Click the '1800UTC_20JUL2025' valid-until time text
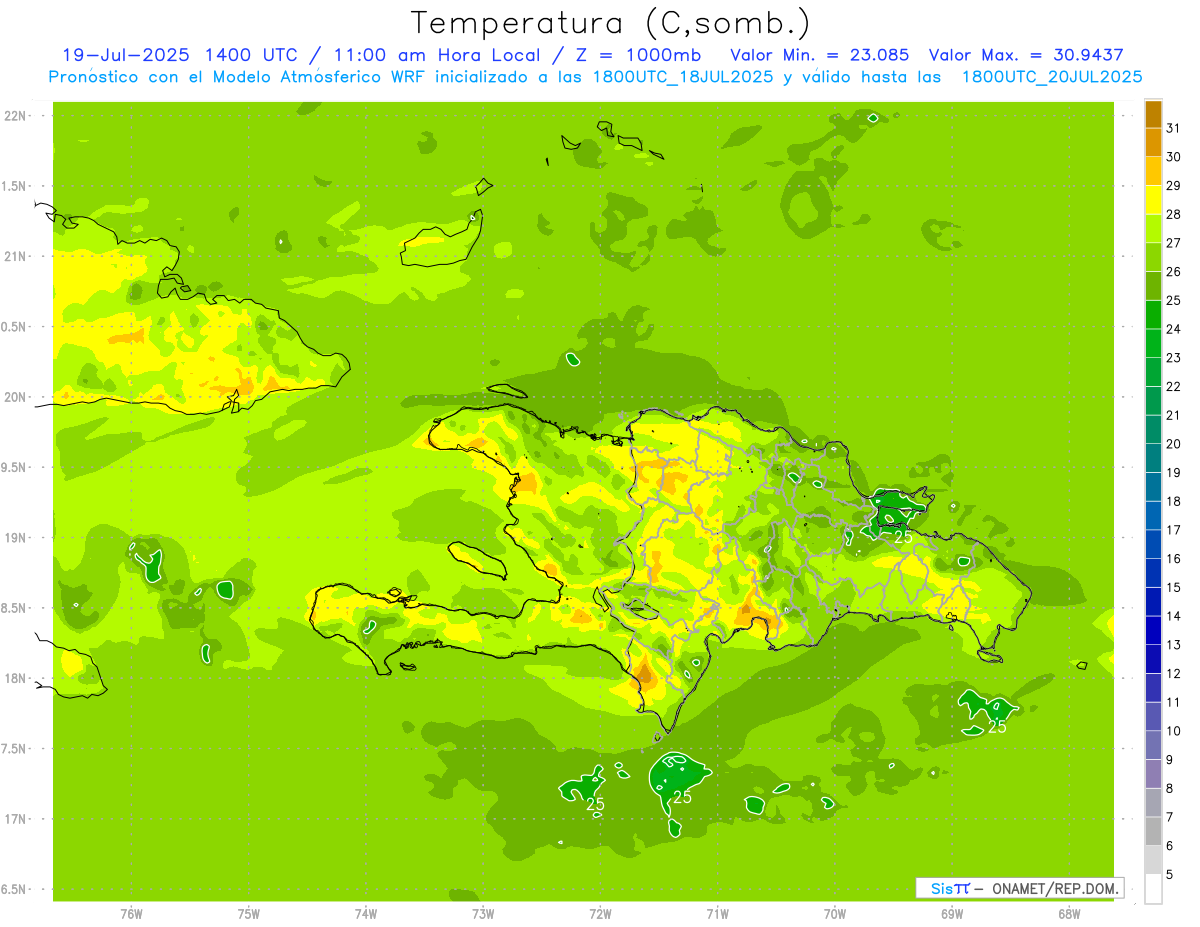1200x927 pixels. [x=1051, y=77]
